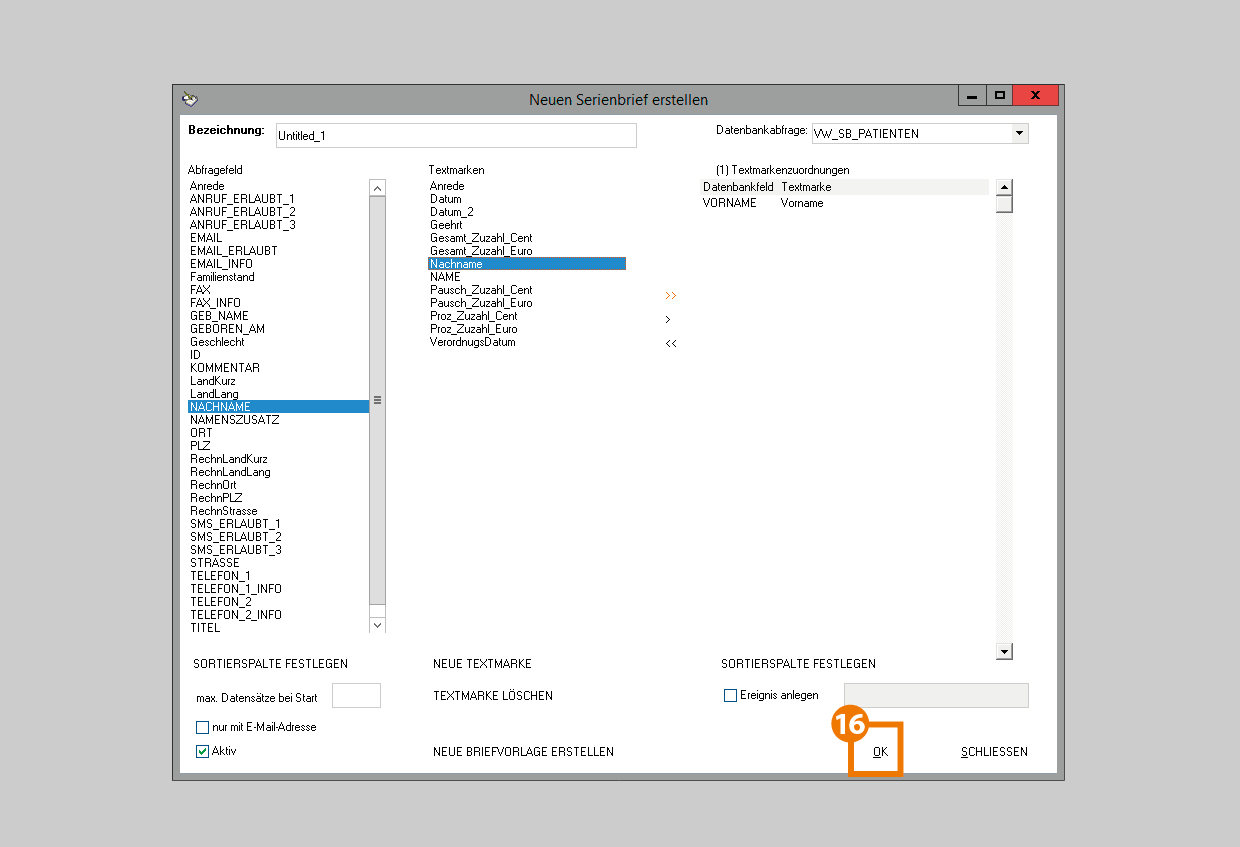Click the single right arrow assign button
Viewport: 1240px width, 847px height.
(x=668, y=320)
